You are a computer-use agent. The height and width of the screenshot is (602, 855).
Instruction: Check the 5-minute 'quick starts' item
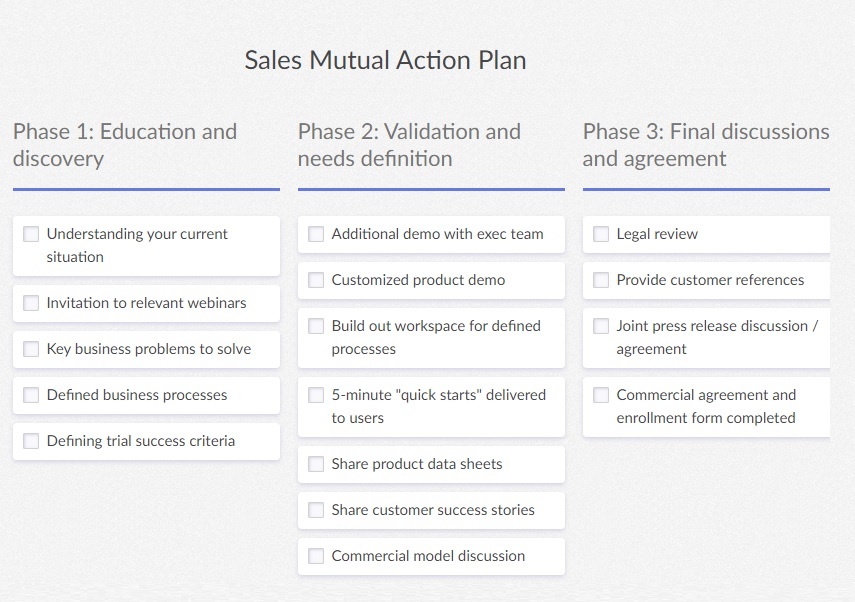coord(316,395)
